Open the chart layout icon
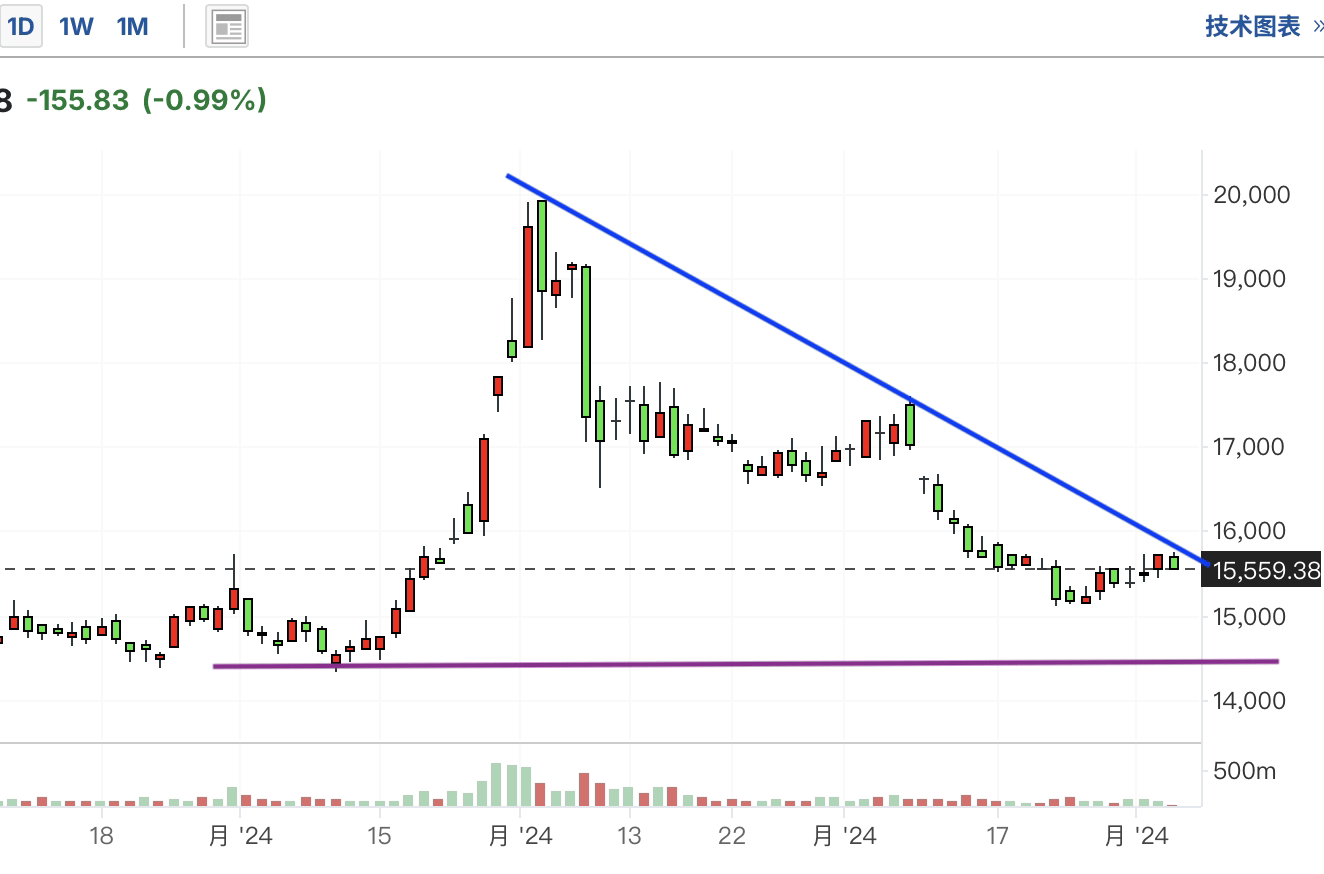 (228, 27)
